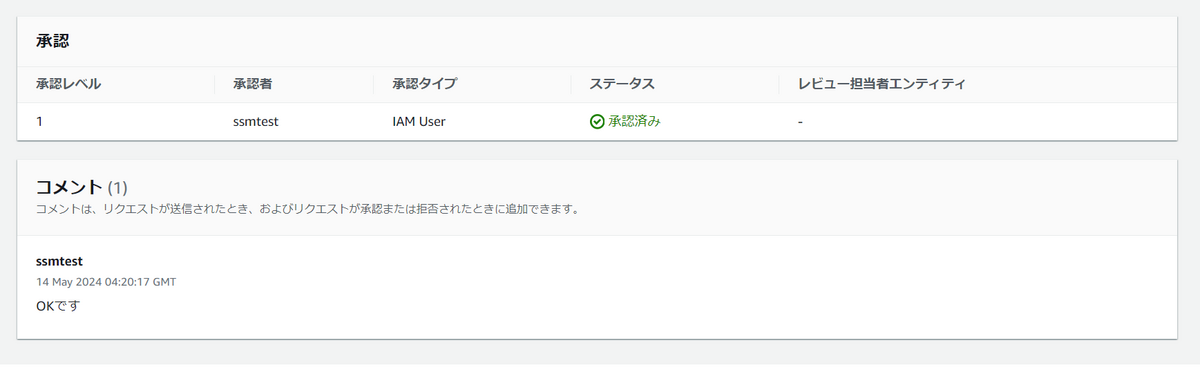The width and height of the screenshot is (1200, 370).
Task: Select the ステータス column header
Action: point(622,84)
